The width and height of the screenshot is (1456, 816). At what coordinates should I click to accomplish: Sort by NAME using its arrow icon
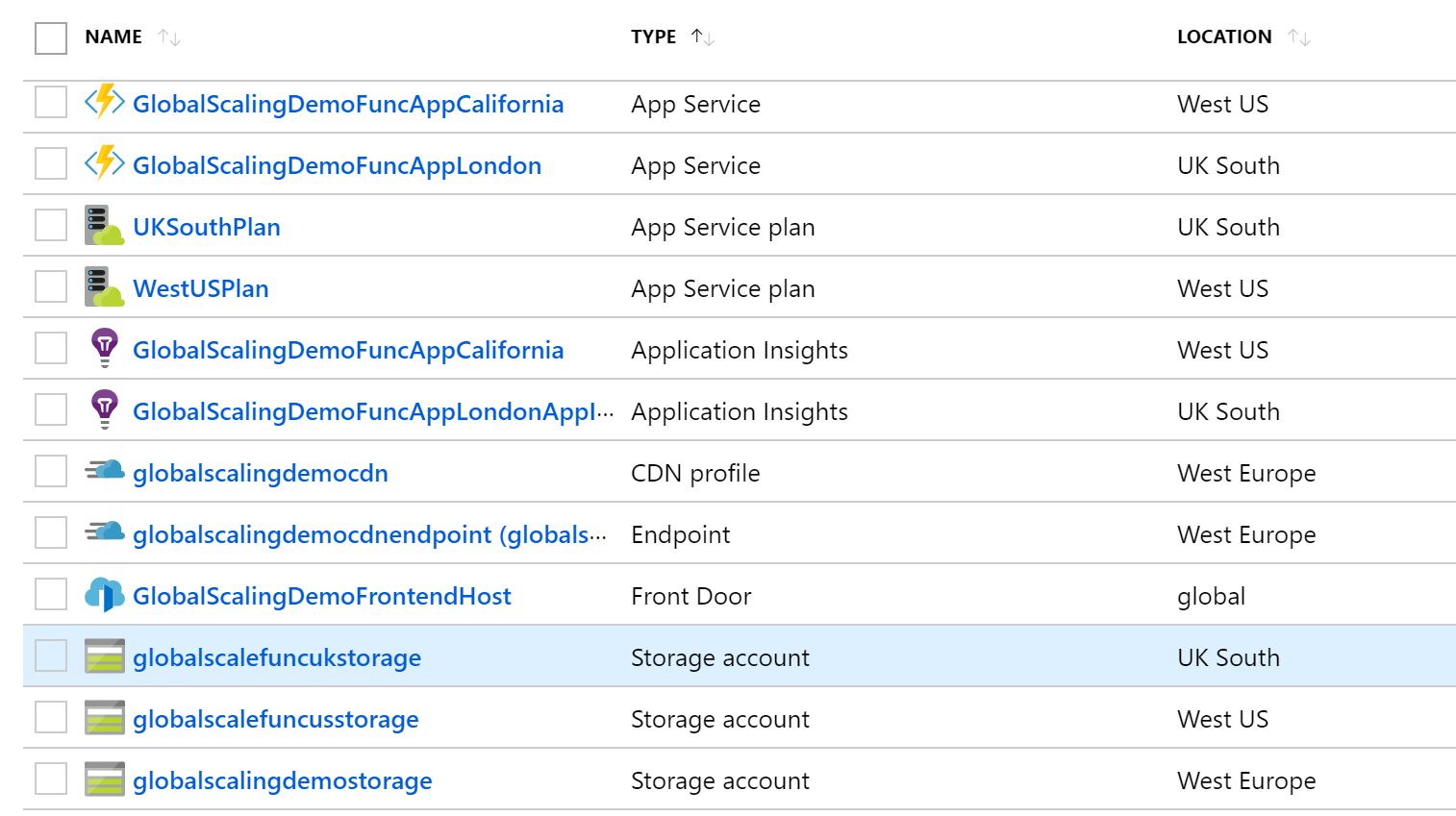(169, 37)
